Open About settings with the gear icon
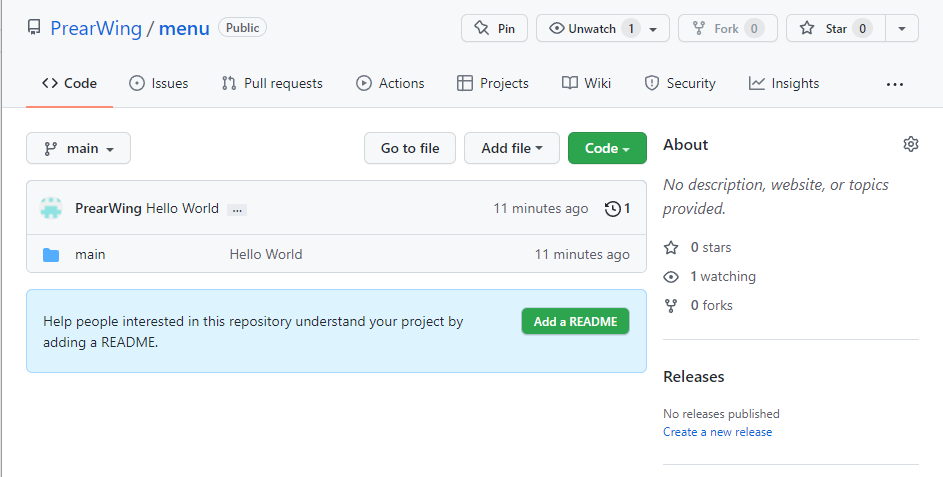 coord(911,144)
